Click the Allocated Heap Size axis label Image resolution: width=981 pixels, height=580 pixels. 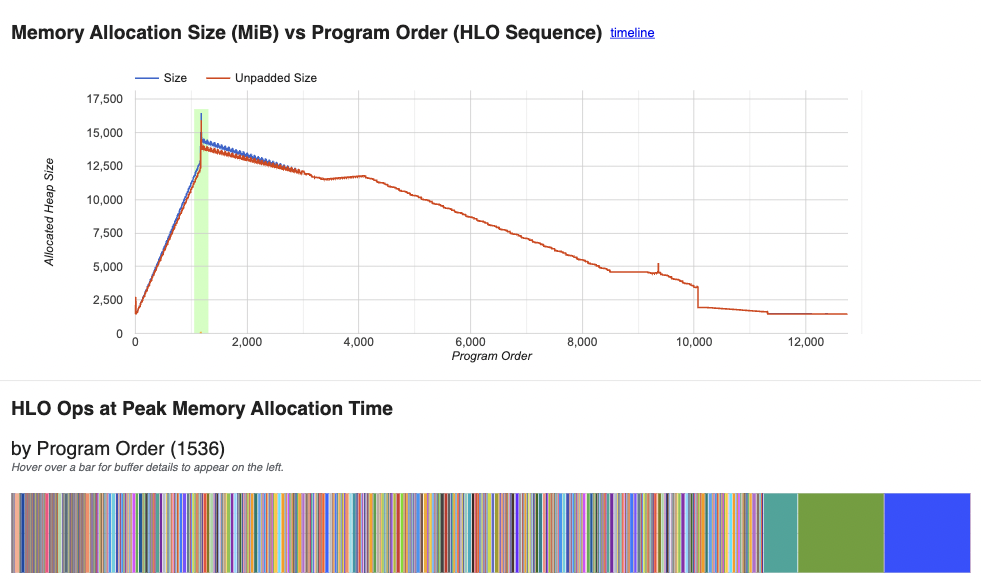tap(47, 210)
